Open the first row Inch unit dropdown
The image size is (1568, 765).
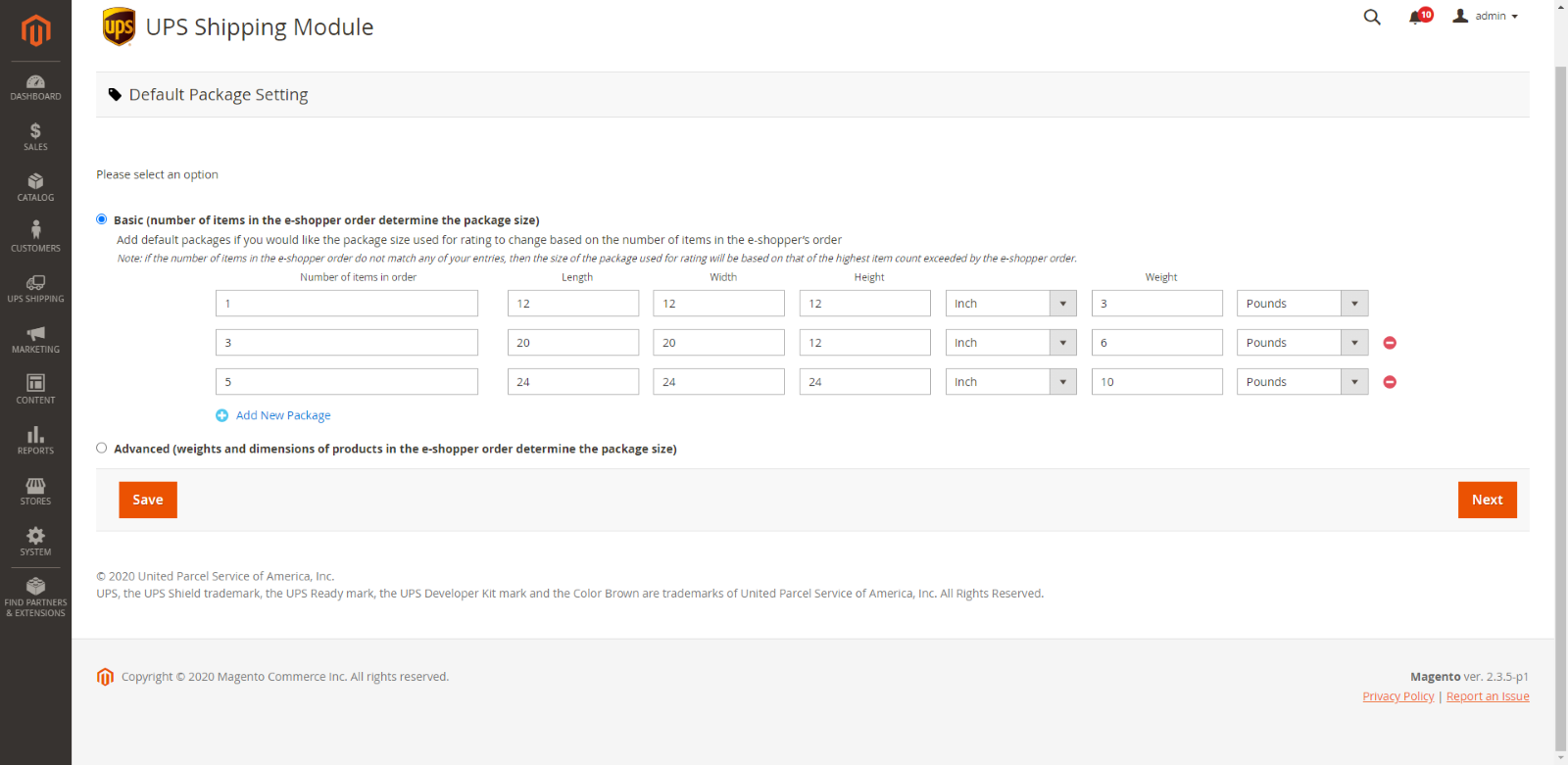click(x=1010, y=304)
